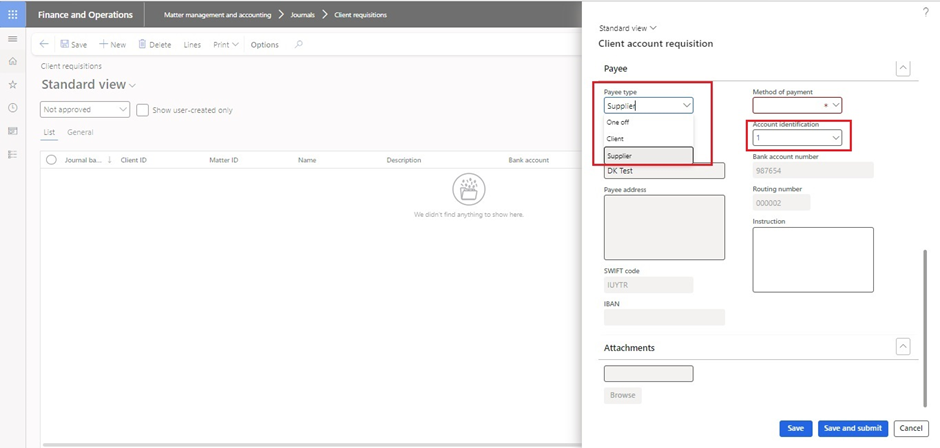
Task: Click Save in the action toolbar
Action: tap(74, 44)
